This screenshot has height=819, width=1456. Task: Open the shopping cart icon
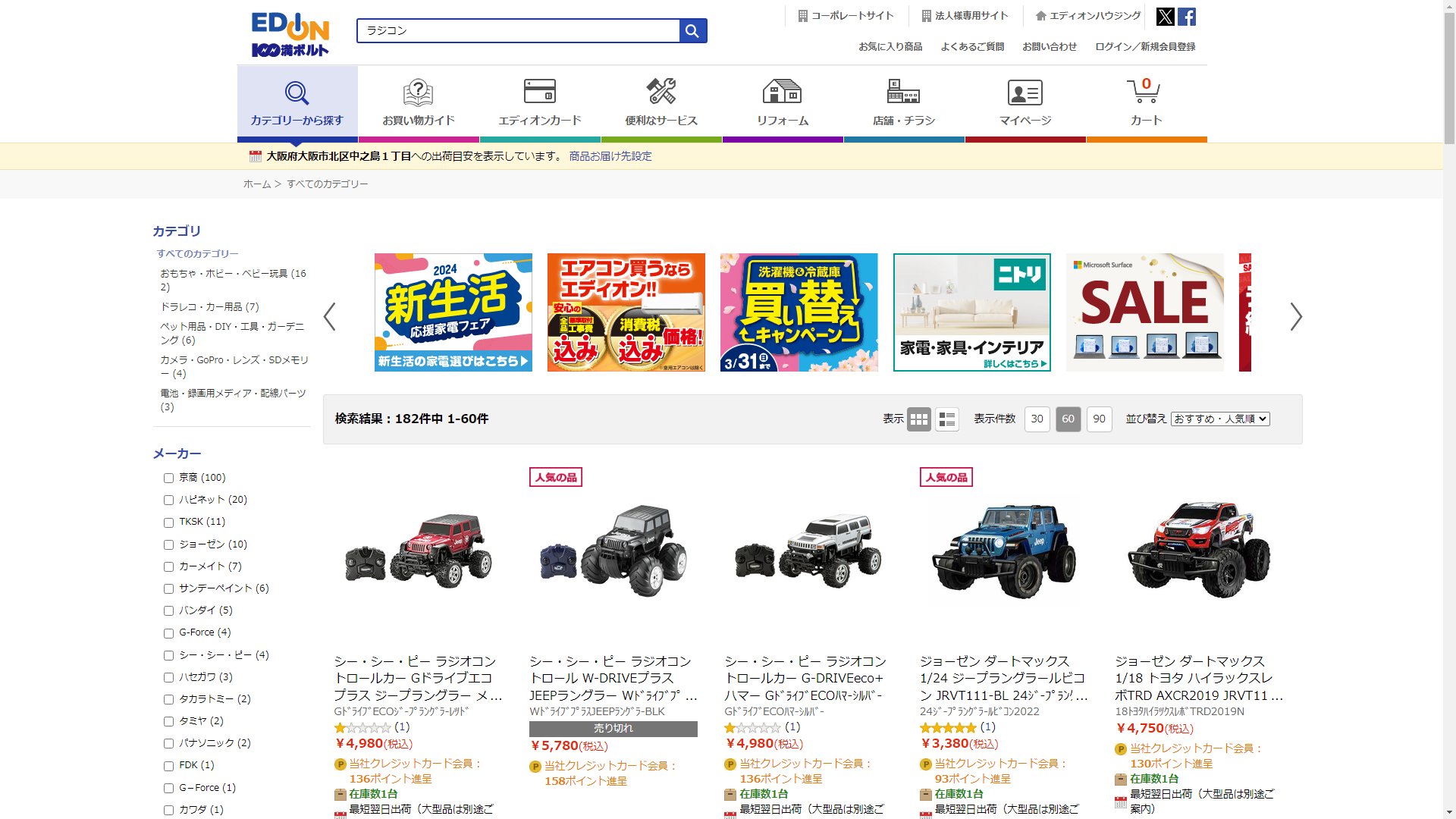[x=1145, y=93]
